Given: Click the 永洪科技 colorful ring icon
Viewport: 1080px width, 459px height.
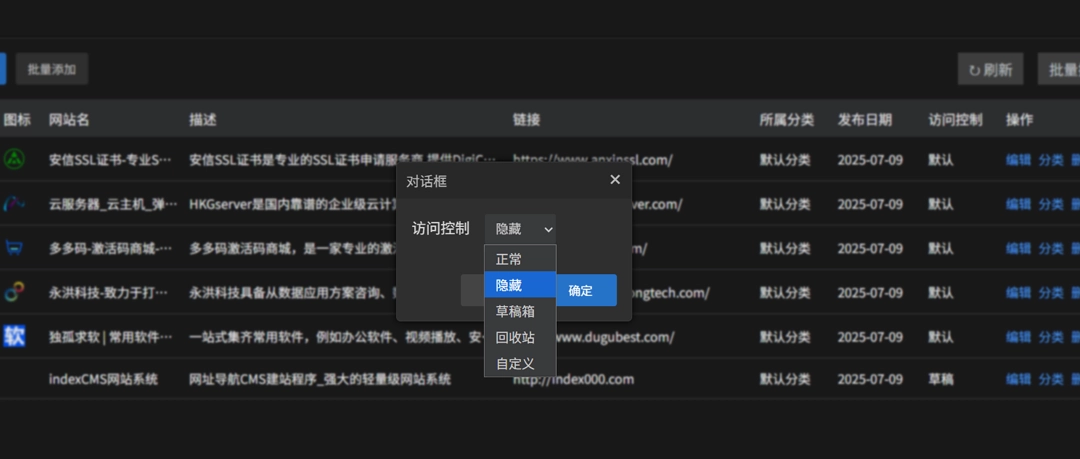Looking at the screenshot, I should (14, 292).
